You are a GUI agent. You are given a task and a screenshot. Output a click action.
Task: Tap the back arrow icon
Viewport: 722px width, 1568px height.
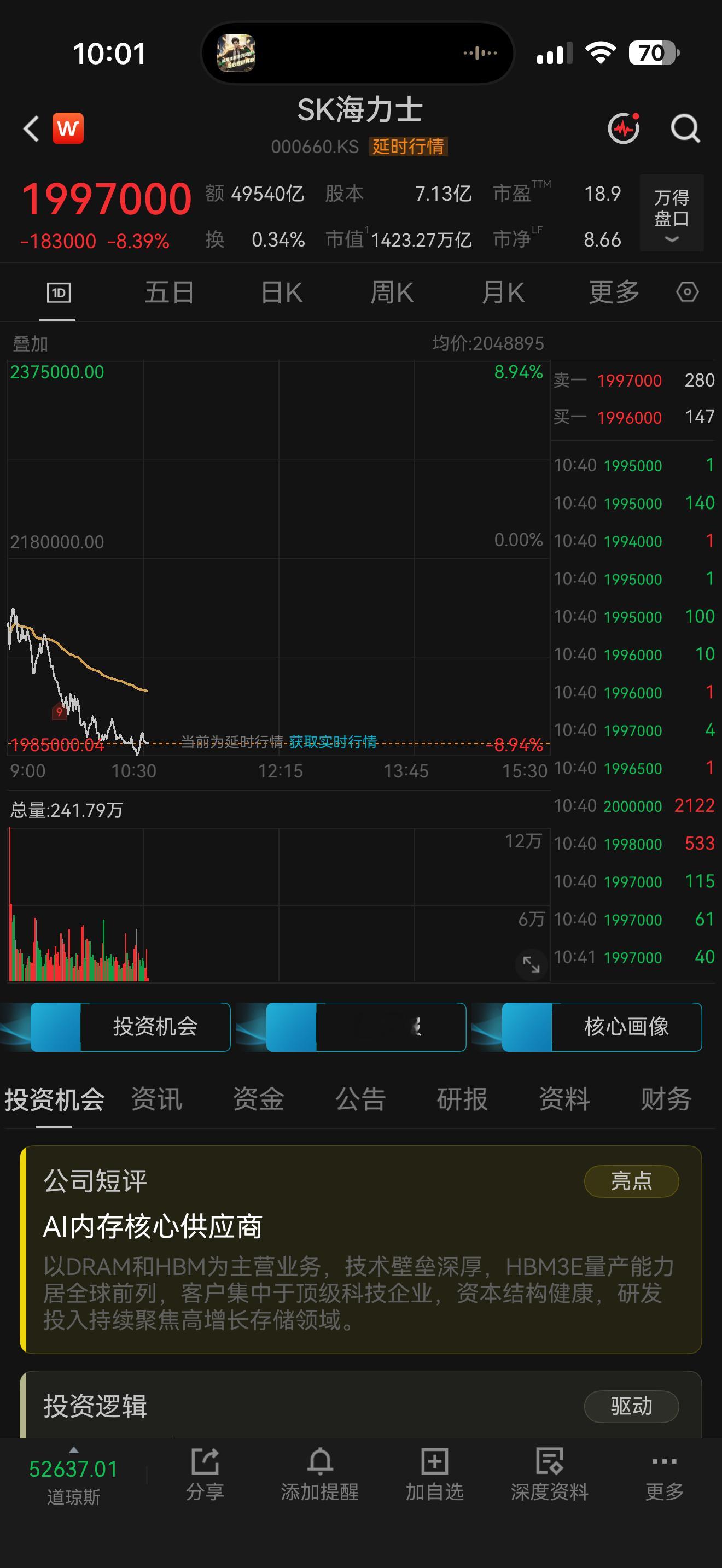tap(31, 128)
